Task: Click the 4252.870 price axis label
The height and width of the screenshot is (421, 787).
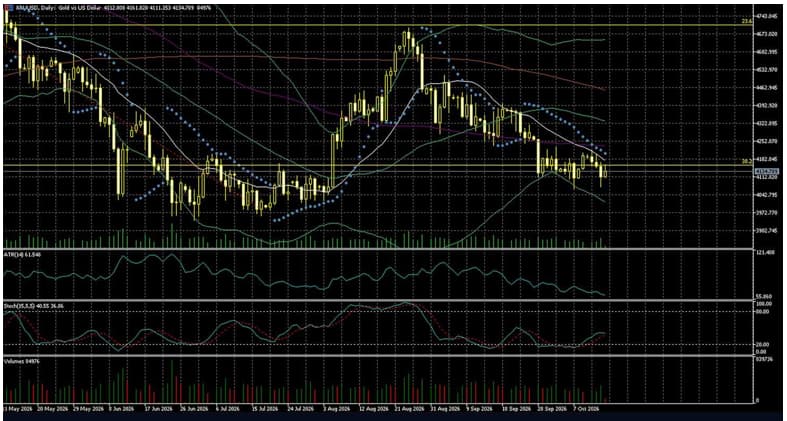Action: [767, 142]
